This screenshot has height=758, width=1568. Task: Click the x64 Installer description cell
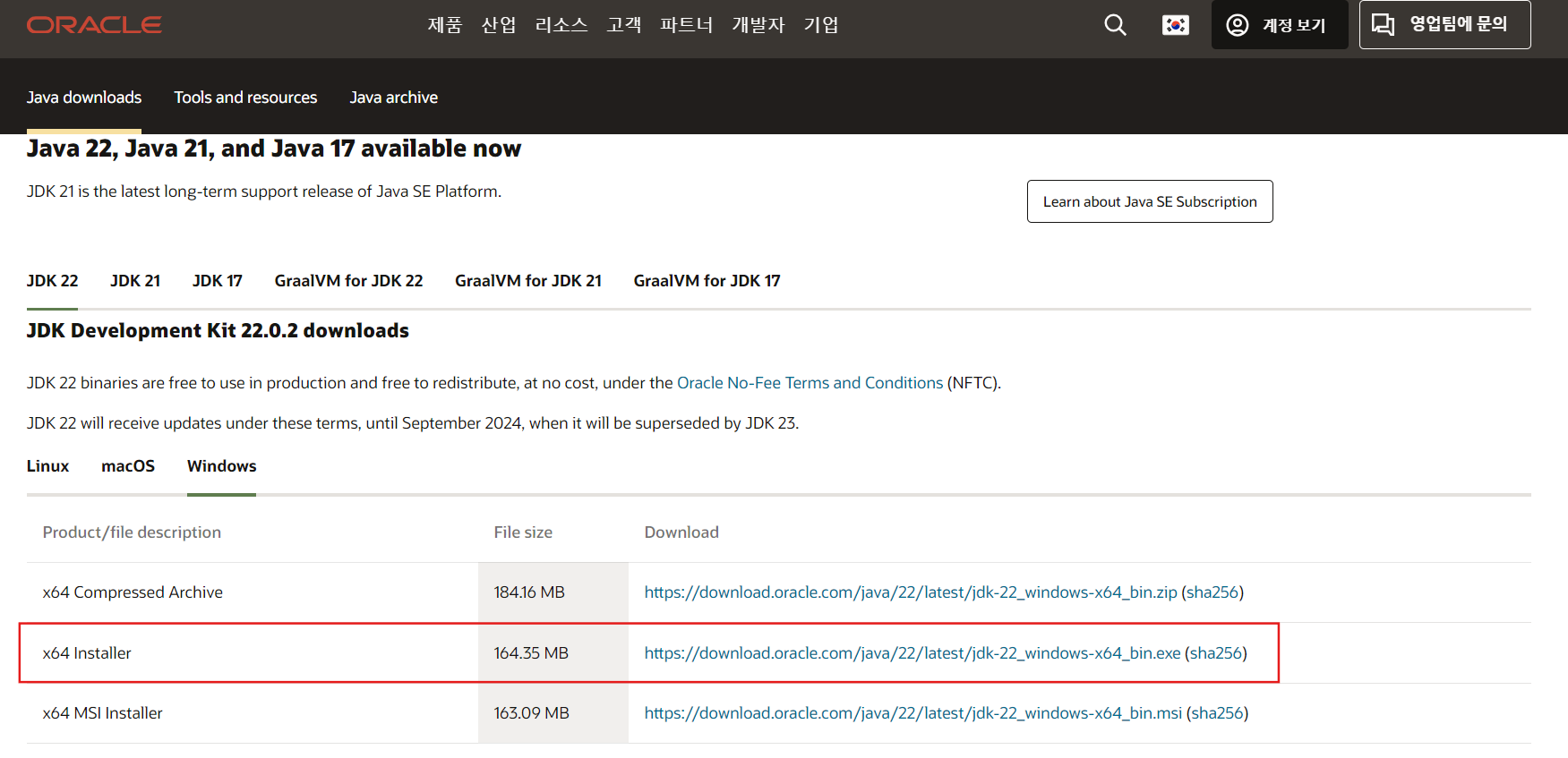click(x=87, y=653)
